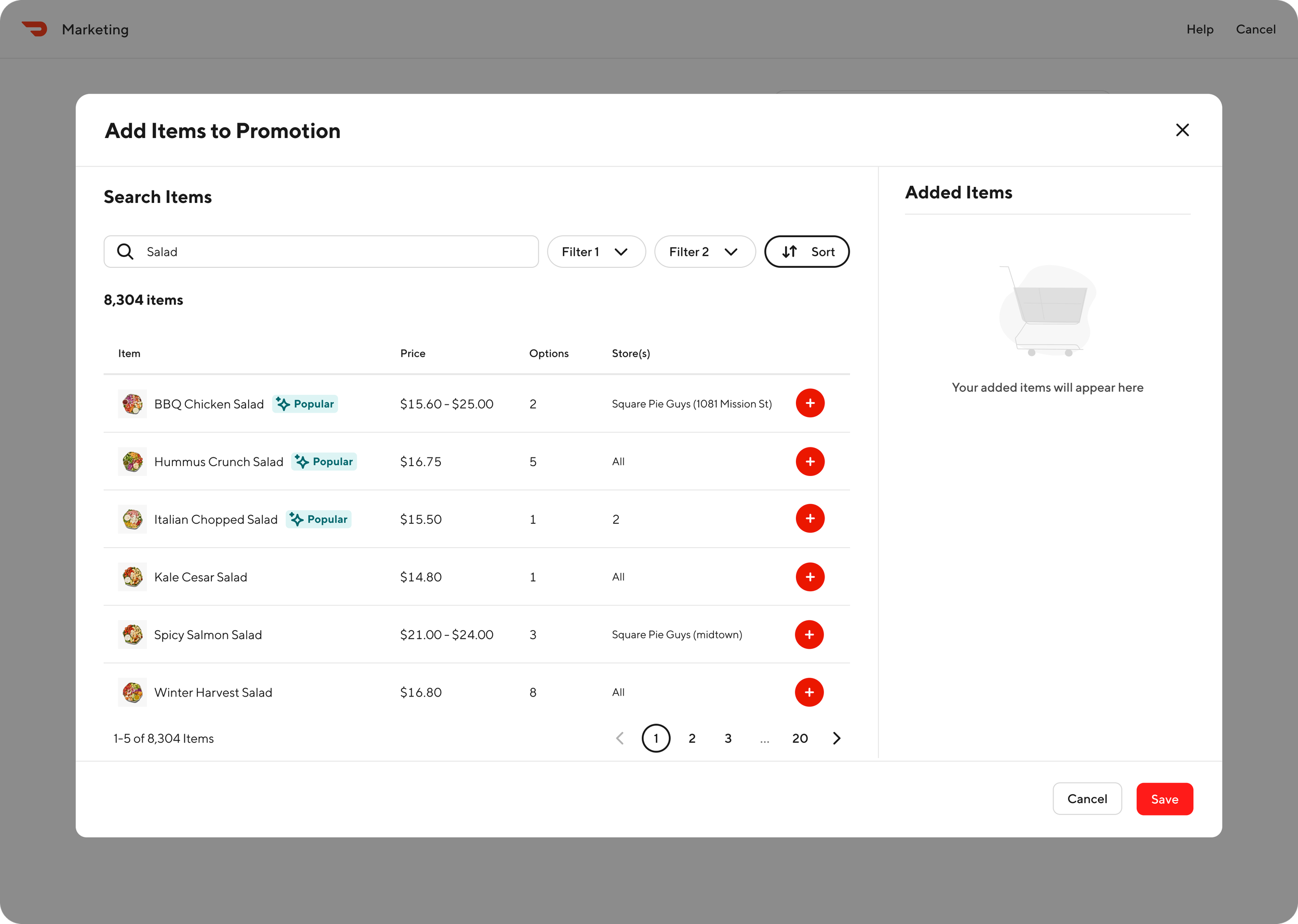
Task: Add Kale Cesar Salad with plus button
Action: (810, 577)
